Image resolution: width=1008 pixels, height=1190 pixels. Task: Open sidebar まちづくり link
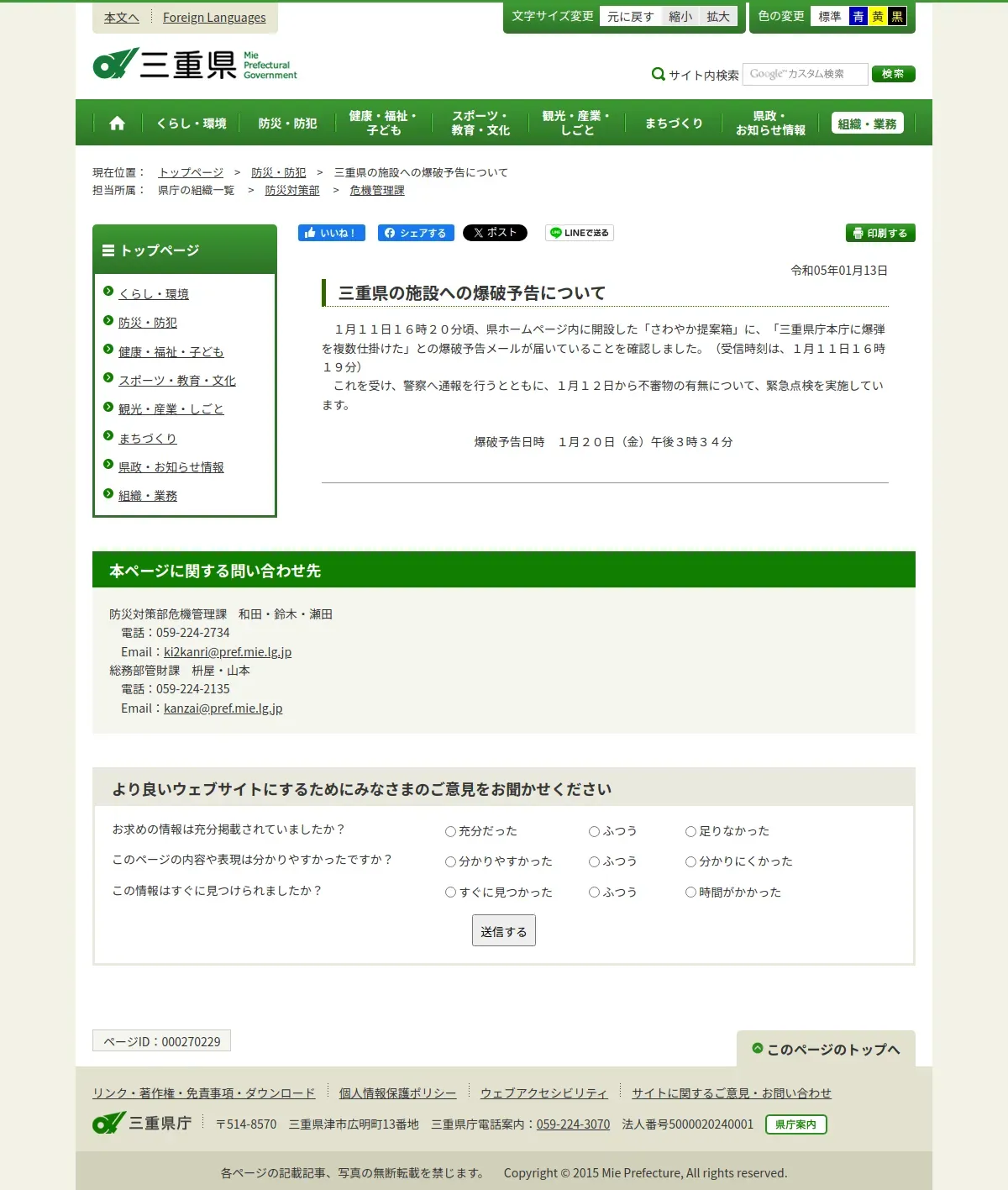[148, 438]
